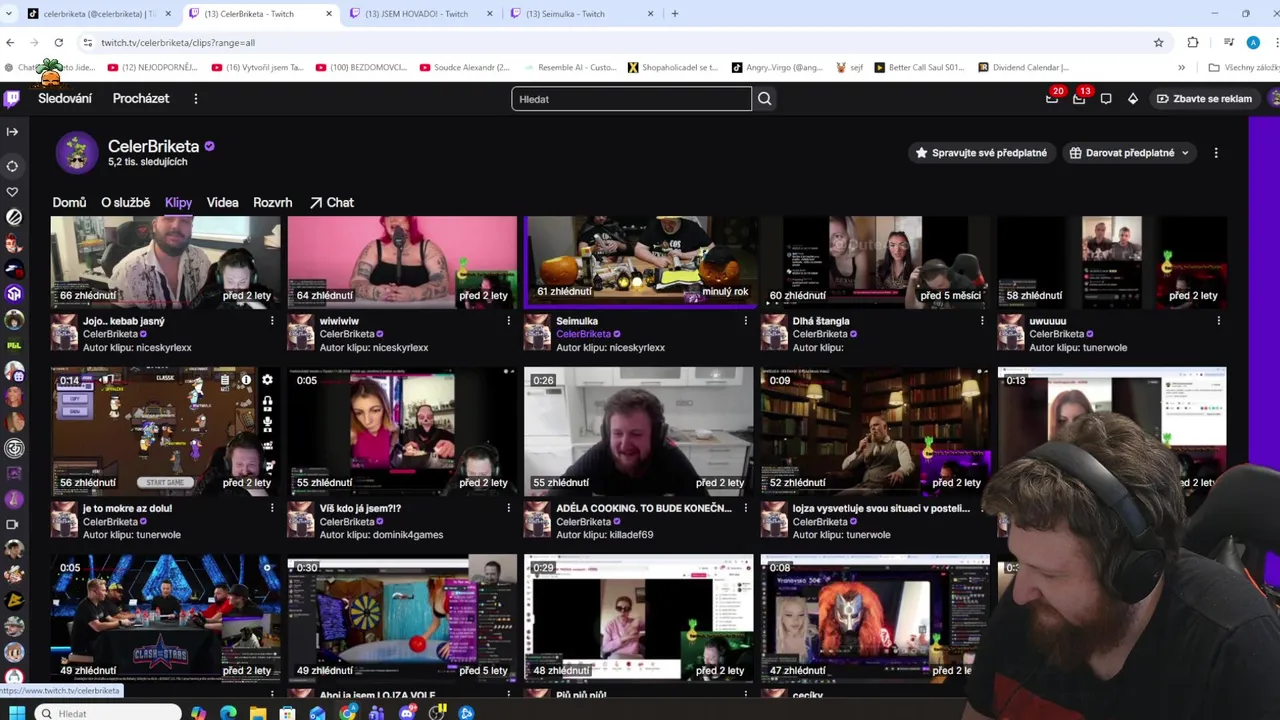Open options for clip 'uwuuuu'
The width and height of the screenshot is (1280, 720).
pos(1218,321)
